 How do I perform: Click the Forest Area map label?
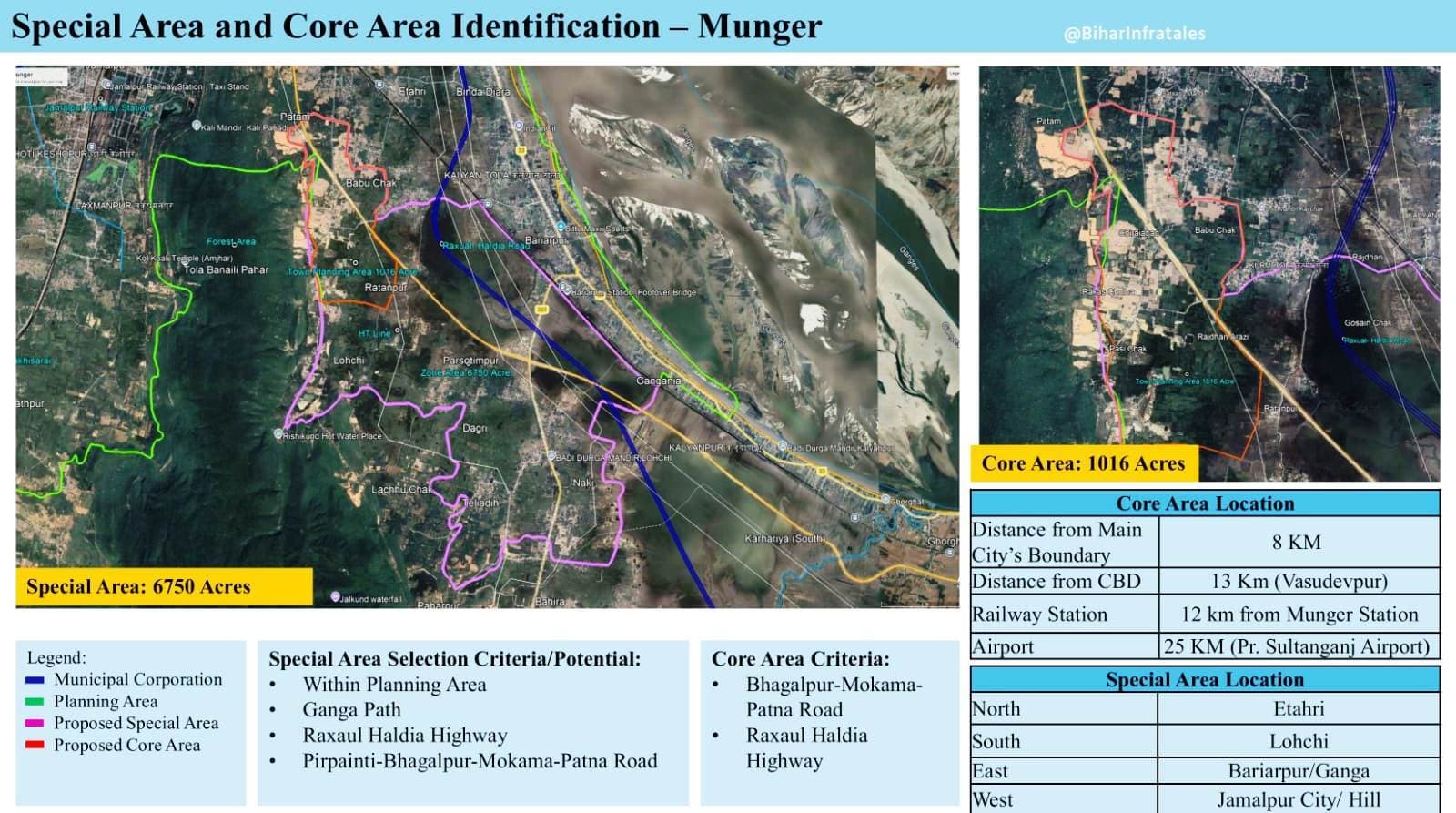pos(231,241)
